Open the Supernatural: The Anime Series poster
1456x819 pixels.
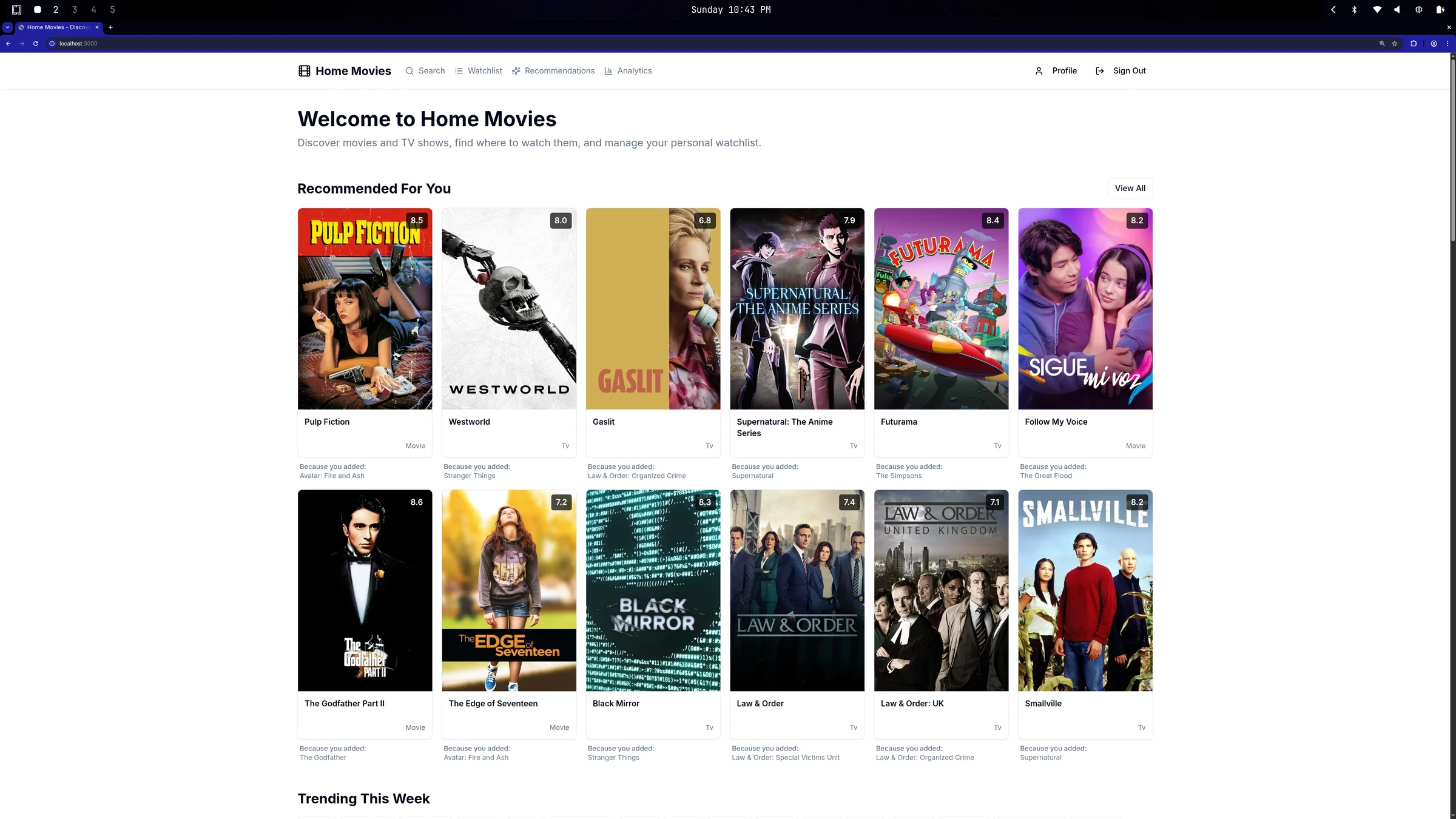797,309
